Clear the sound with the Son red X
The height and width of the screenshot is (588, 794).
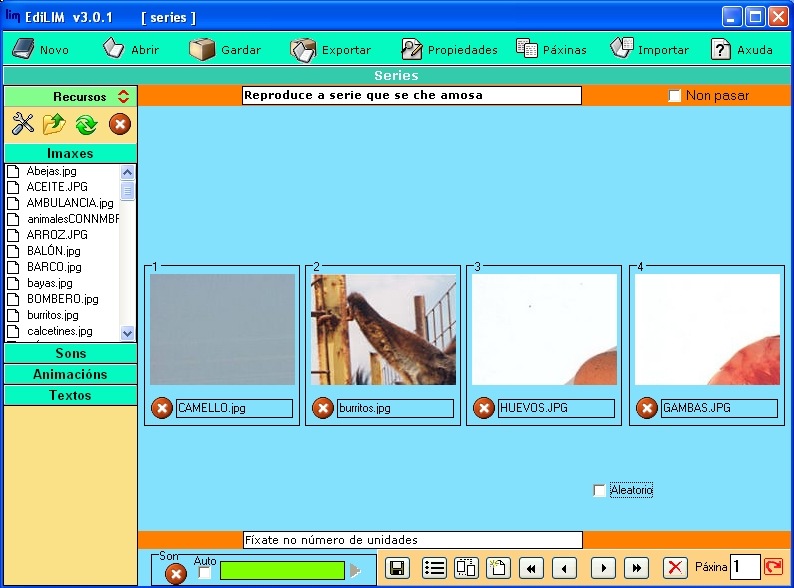click(x=175, y=574)
